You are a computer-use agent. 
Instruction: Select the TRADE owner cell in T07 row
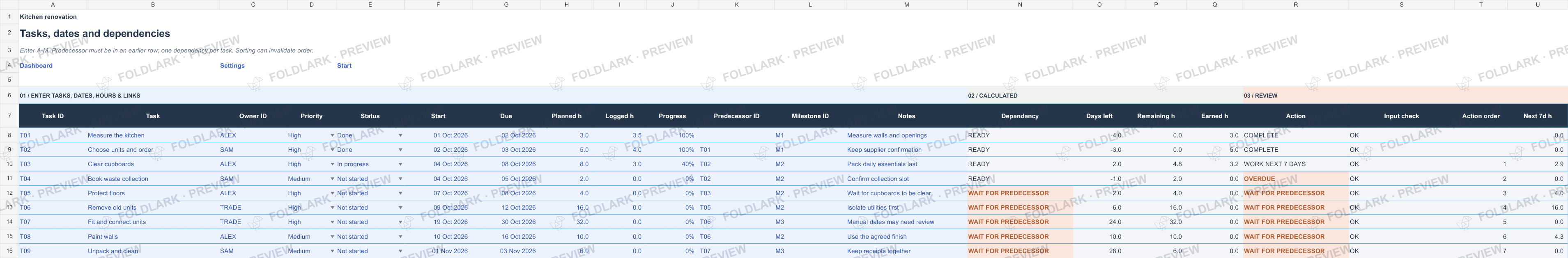pos(253,222)
